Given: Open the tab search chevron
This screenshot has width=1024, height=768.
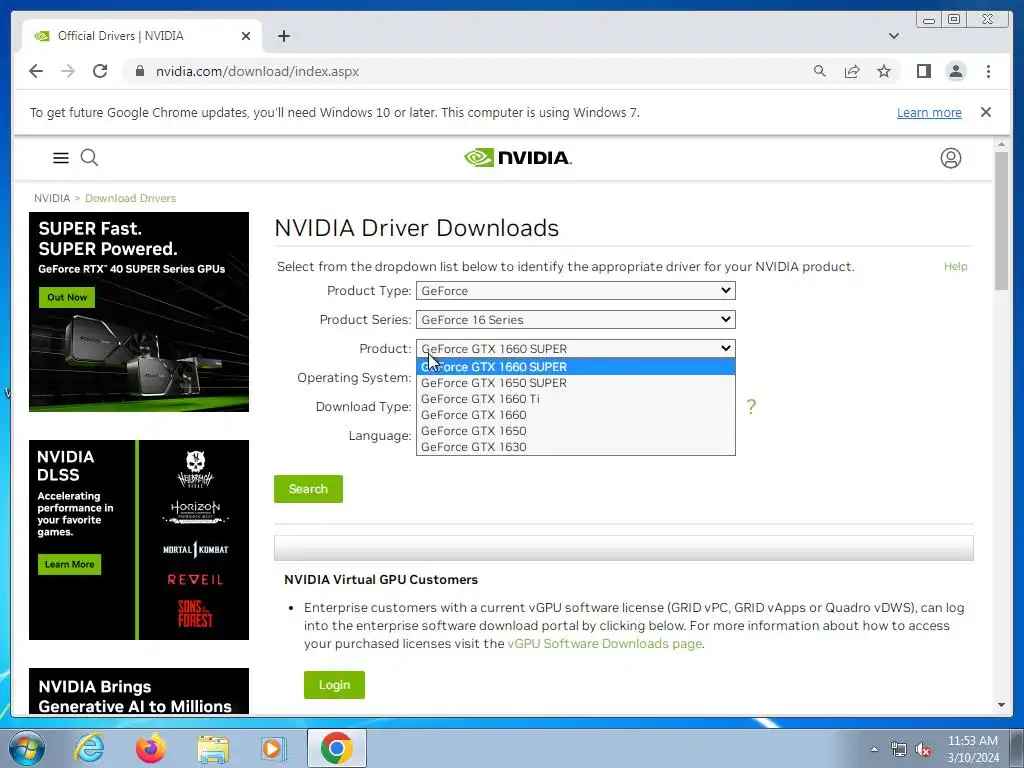Looking at the screenshot, I should click(x=893, y=36).
